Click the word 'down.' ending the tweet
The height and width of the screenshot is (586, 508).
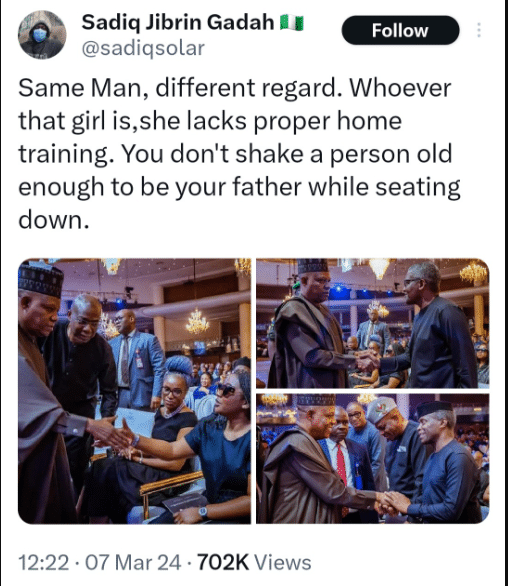coord(54,220)
